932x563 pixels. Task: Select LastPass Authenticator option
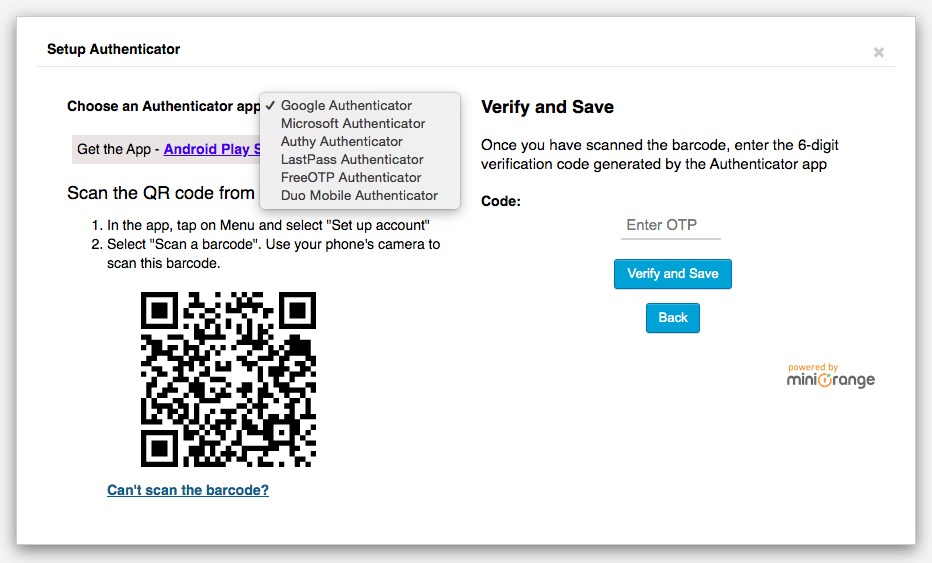click(352, 160)
